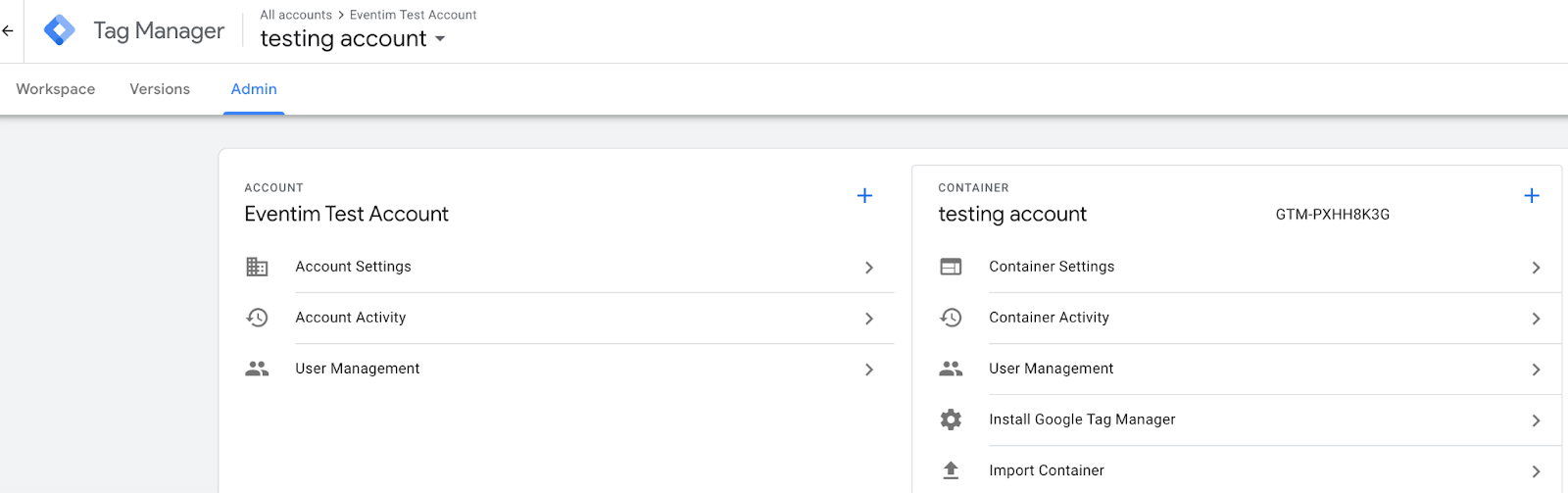Image resolution: width=1568 pixels, height=493 pixels.
Task: Click the Tag Manager title text
Action: (x=159, y=31)
